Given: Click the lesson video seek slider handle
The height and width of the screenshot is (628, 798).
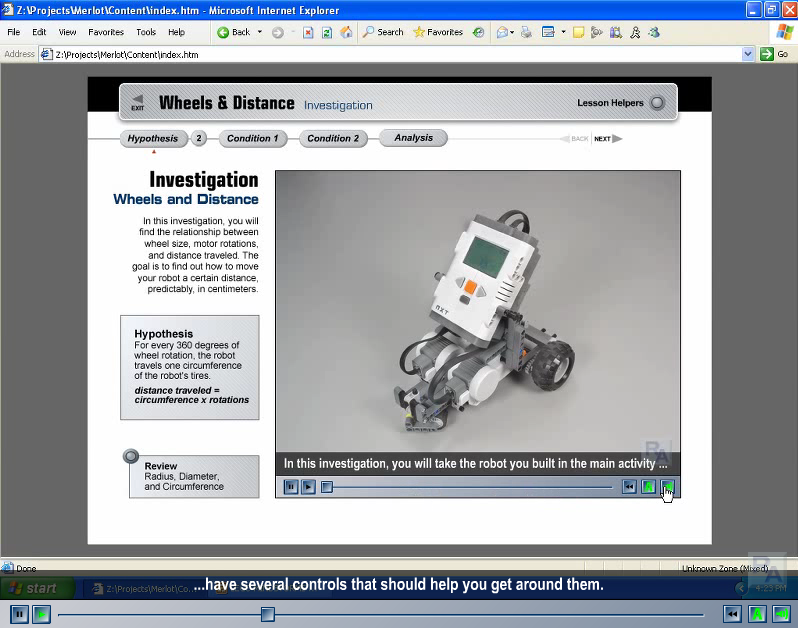Looking at the screenshot, I should [x=327, y=487].
